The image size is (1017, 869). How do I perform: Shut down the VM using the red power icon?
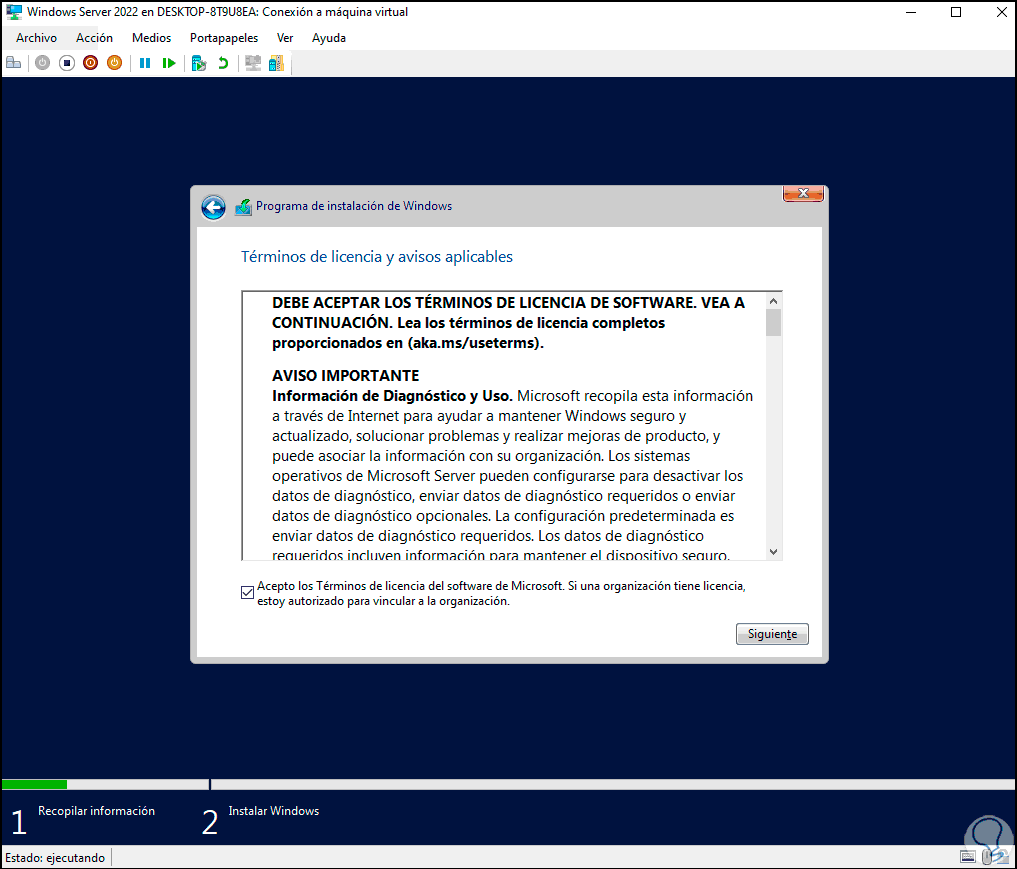point(91,63)
